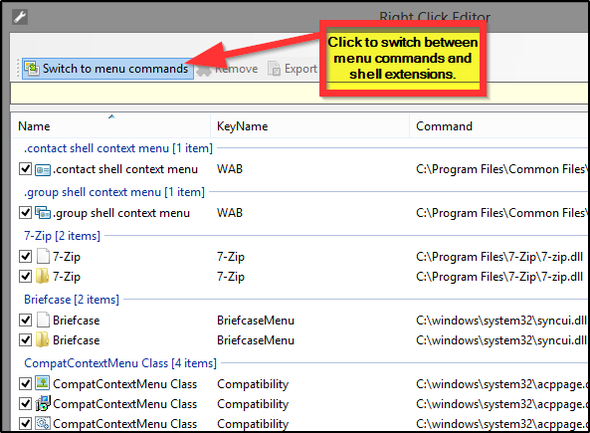Screen dimensions: 590x433
Task: Click Common Files command path in .contact row
Action: click(501, 169)
